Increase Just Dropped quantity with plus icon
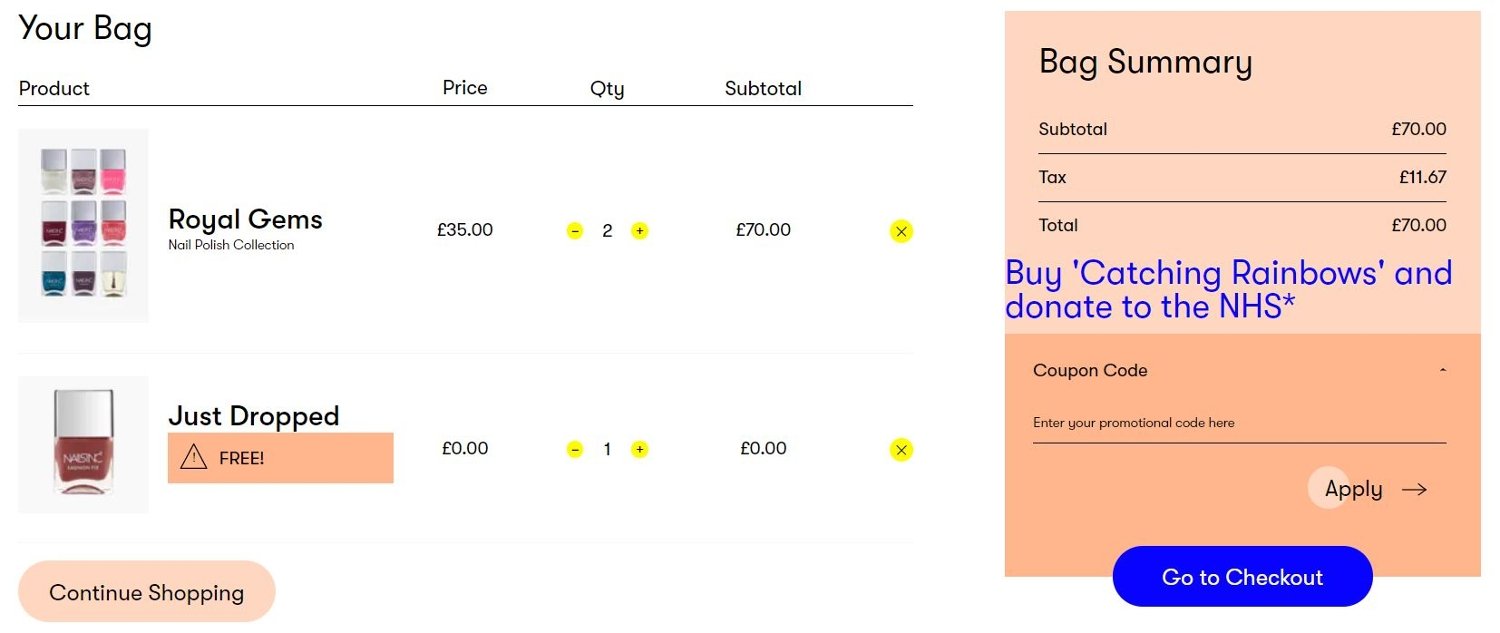The image size is (1500, 633). point(640,449)
